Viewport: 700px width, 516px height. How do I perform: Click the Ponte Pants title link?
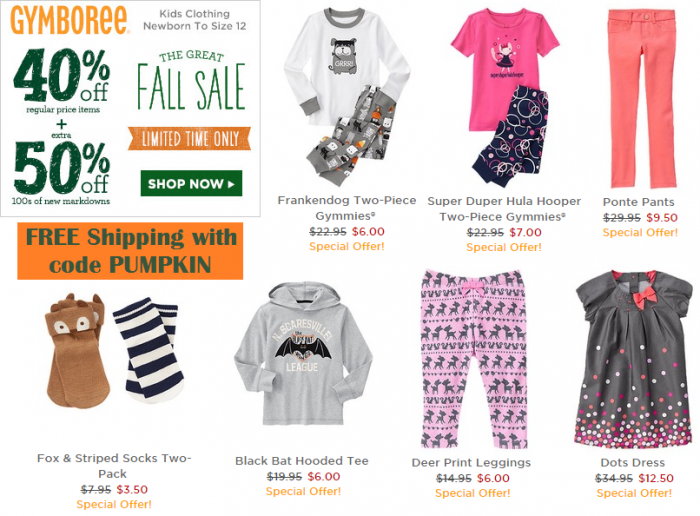tap(640, 201)
